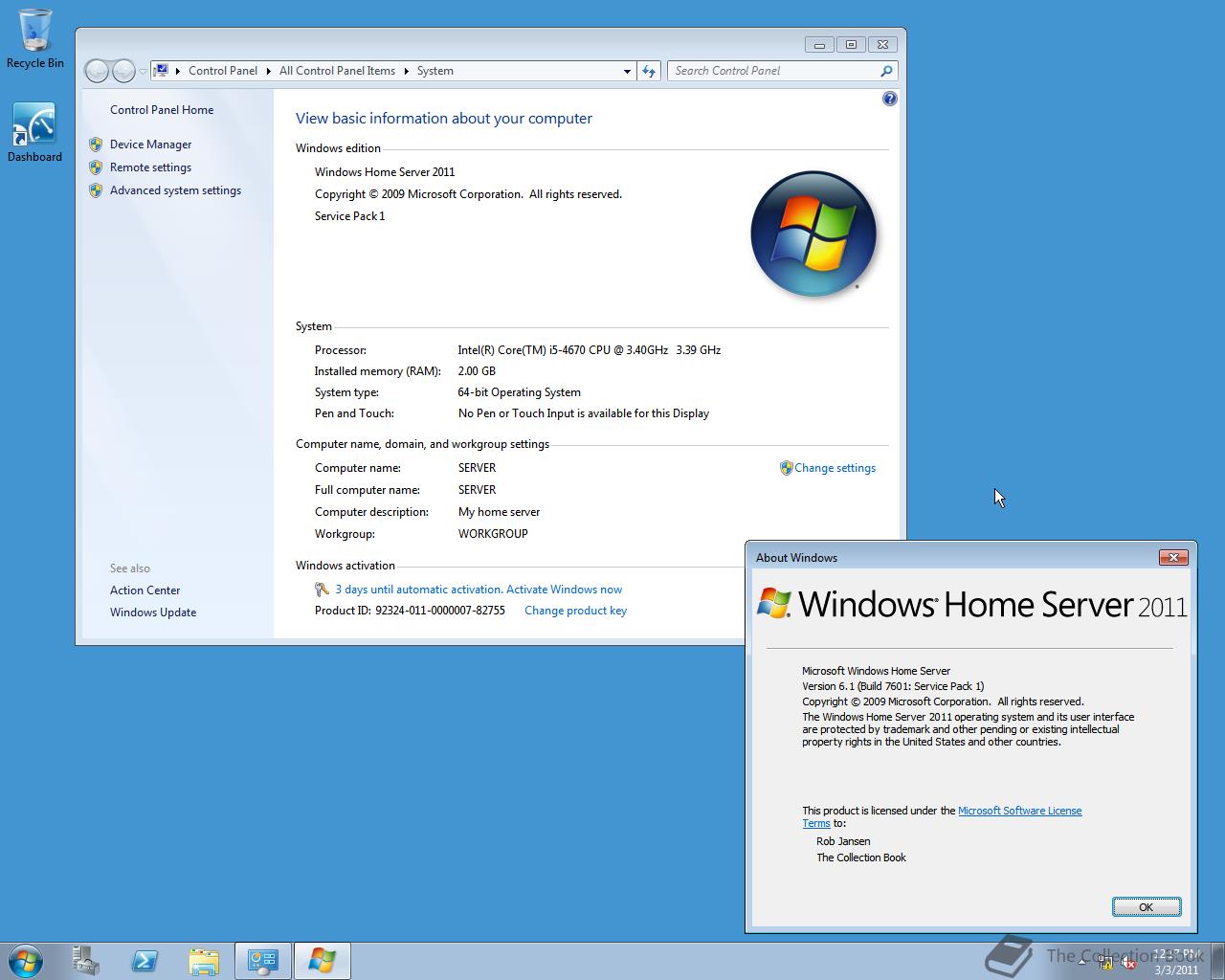Image resolution: width=1225 pixels, height=980 pixels.
Task: Click the Change settings shield icon
Action: point(786,468)
